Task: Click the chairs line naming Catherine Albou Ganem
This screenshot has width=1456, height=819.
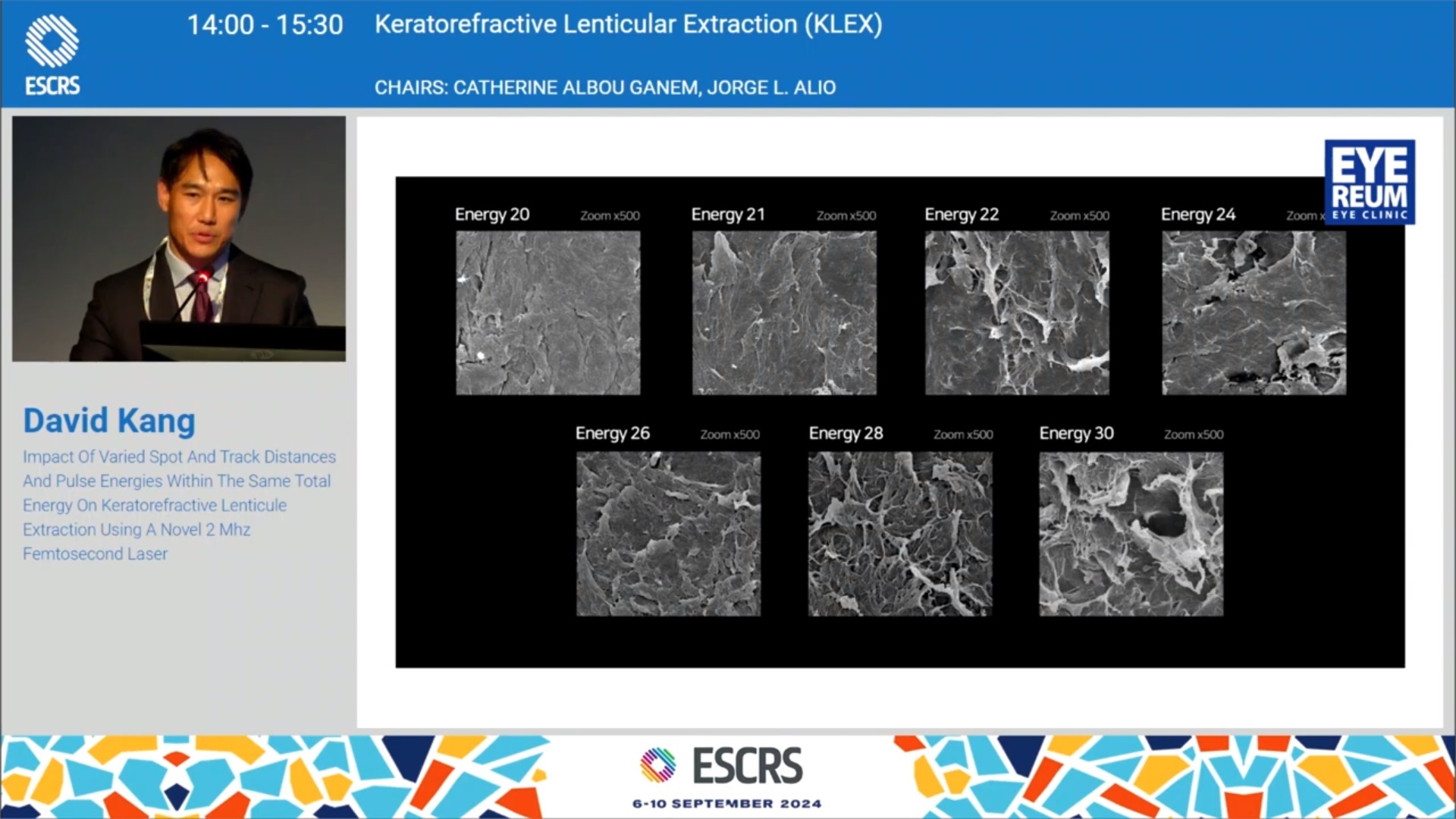Action: [x=604, y=88]
